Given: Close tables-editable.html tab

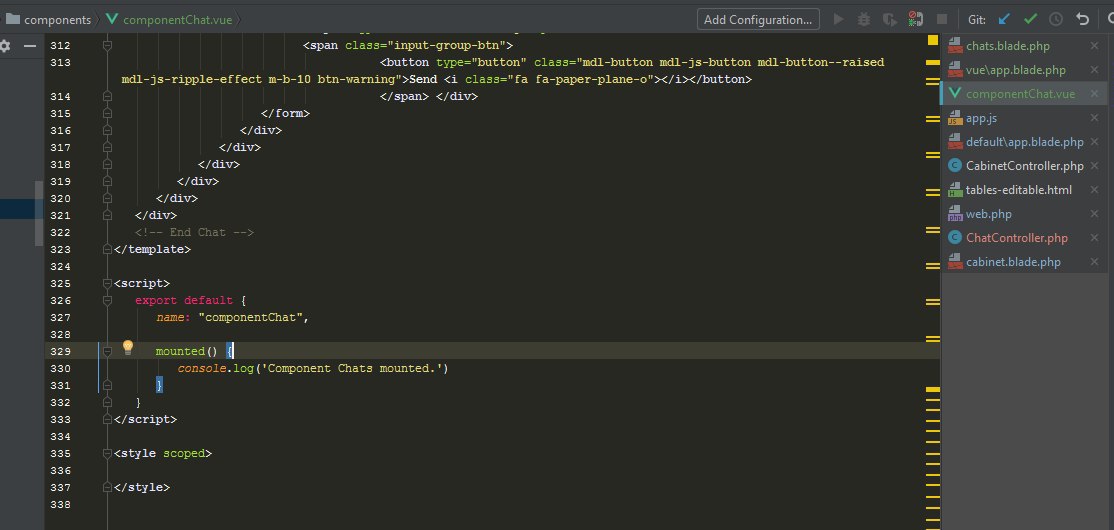Looking at the screenshot, I should point(1094,190).
